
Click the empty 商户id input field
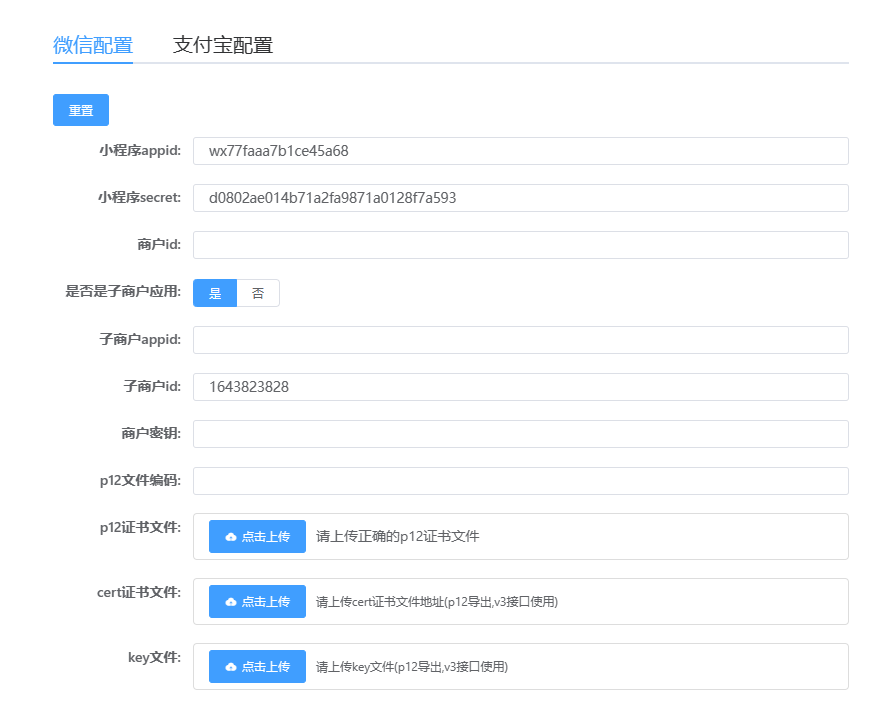pos(520,244)
